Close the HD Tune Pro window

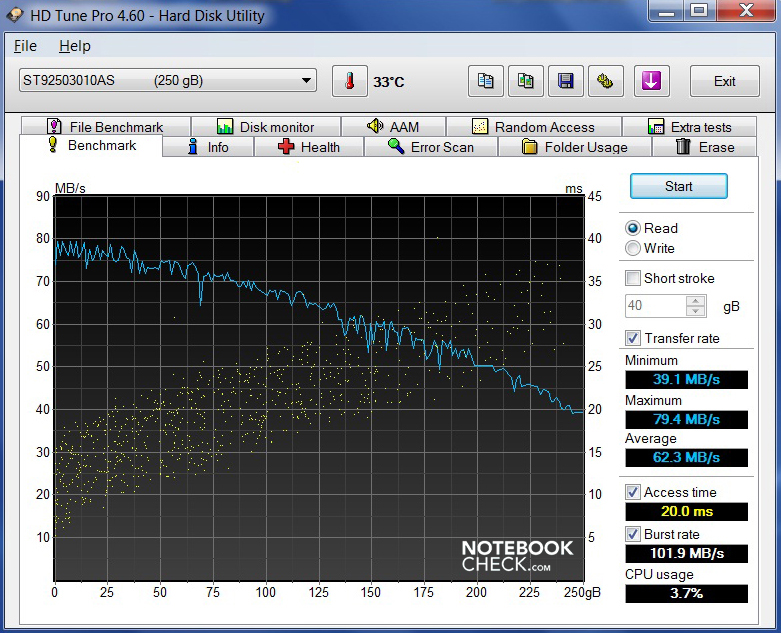[746, 11]
